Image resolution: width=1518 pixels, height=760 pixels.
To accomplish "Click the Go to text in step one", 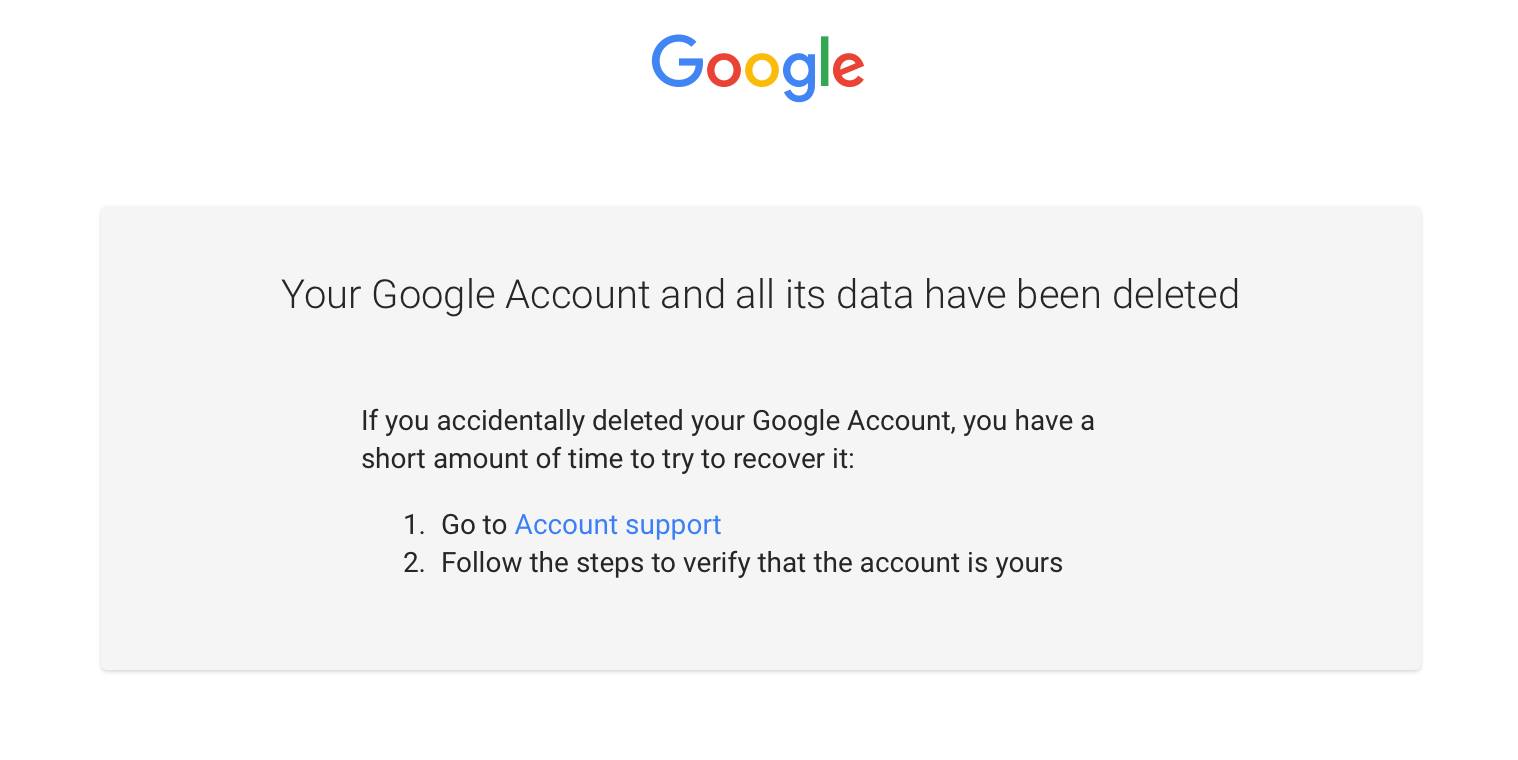I will point(474,524).
